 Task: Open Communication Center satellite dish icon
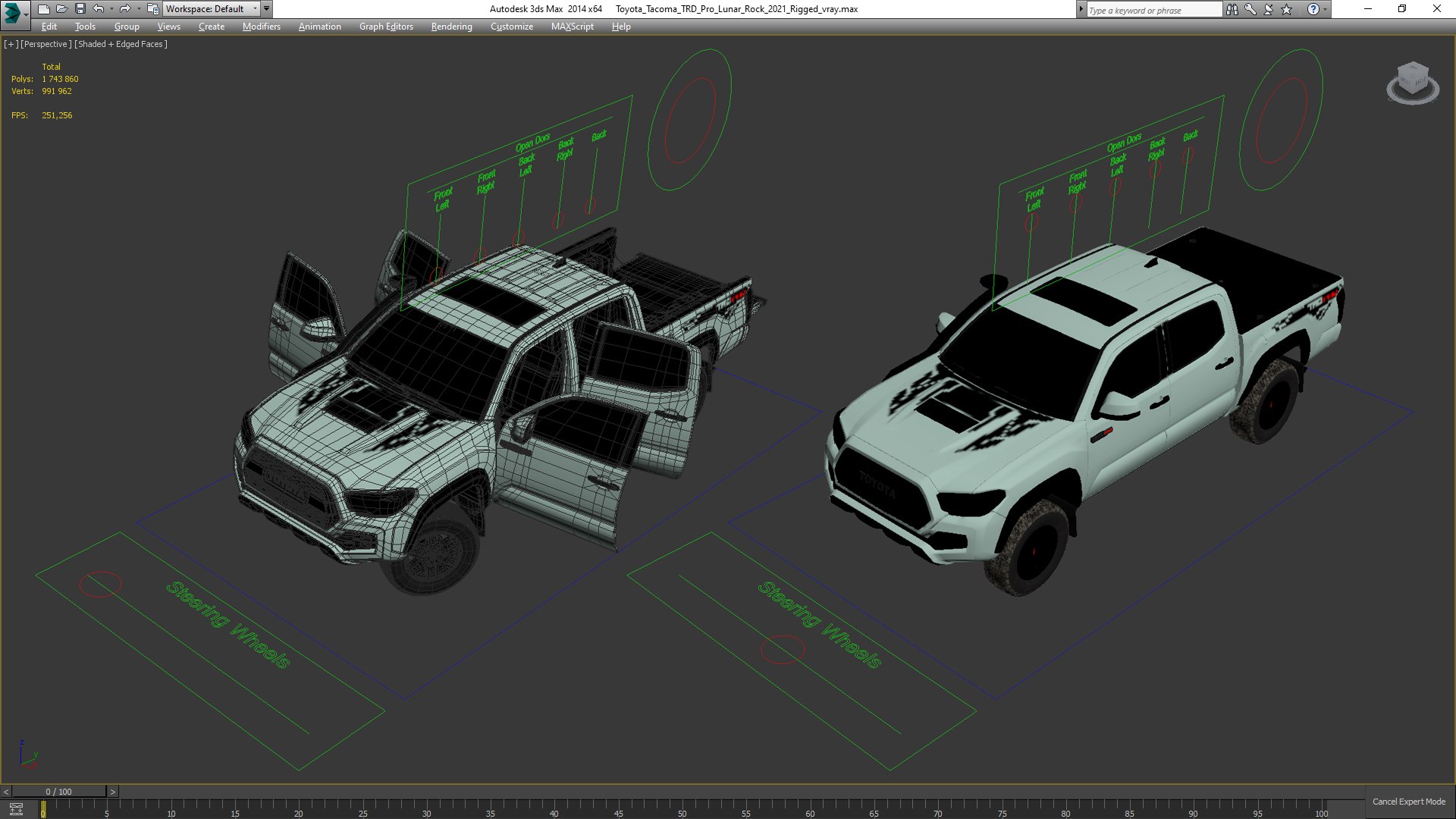click(x=1269, y=9)
